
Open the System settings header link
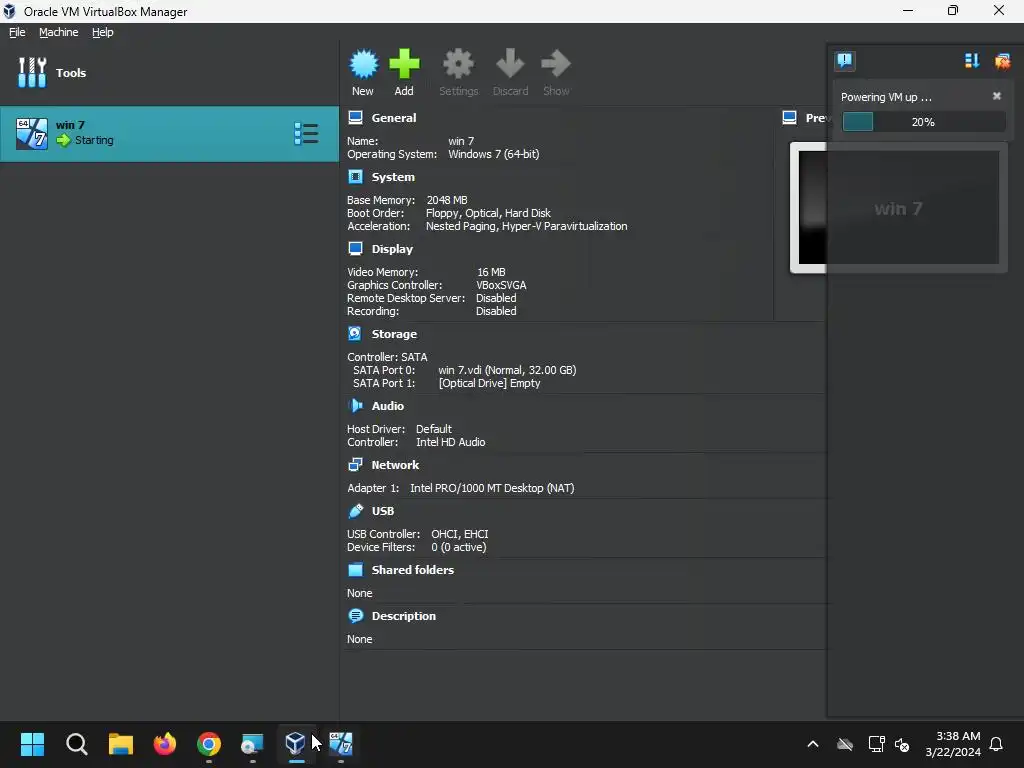(x=393, y=177)
